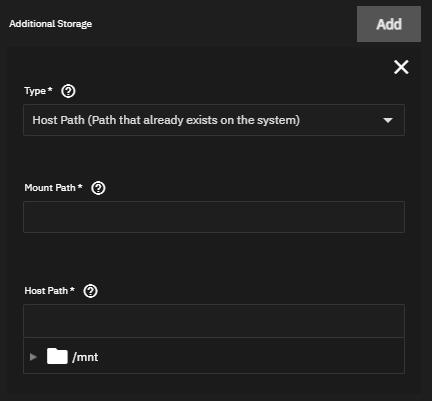The height and width of the screenshot is (401, 432).
Task: Select the /mnt folder icon
Action: (57, 356)
